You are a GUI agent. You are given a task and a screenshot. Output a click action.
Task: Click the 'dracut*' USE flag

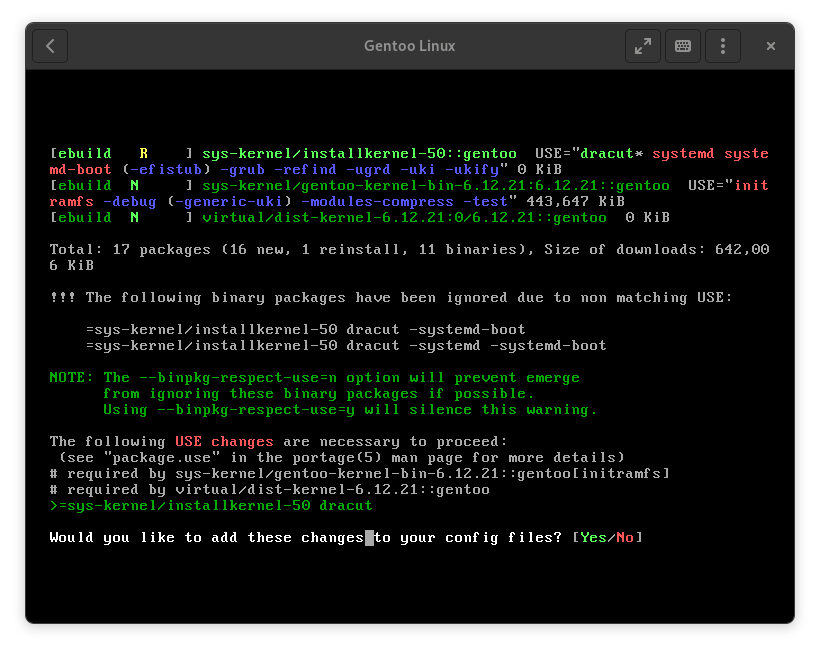611,154
